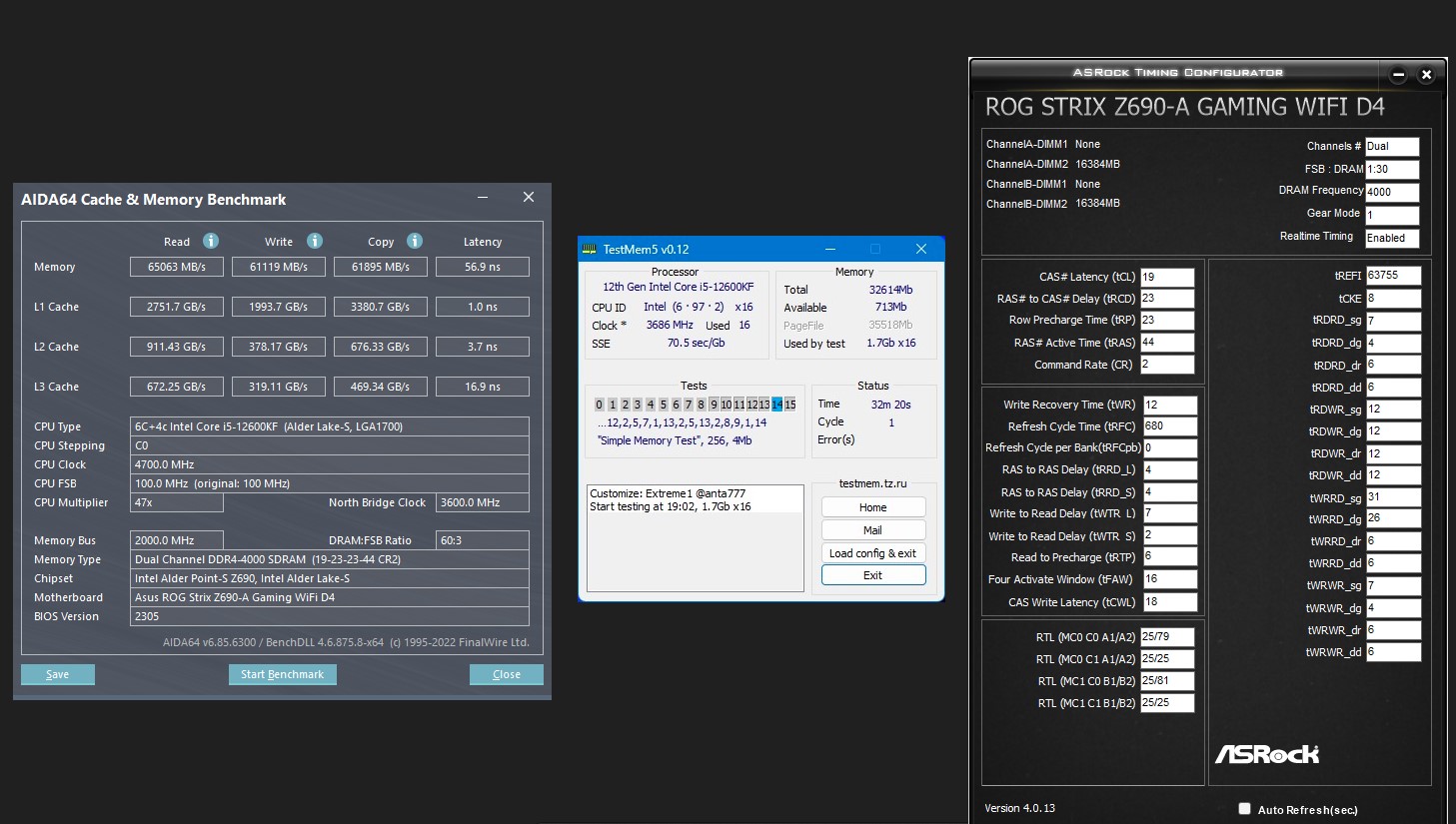
Task: Click the Refresh Cycle per Bank (tRFCpb) field
Action: coord(1170,448)
